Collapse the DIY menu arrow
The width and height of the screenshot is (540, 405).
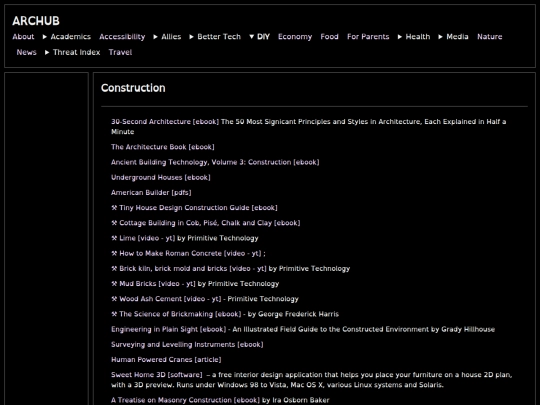coord(251,37)
